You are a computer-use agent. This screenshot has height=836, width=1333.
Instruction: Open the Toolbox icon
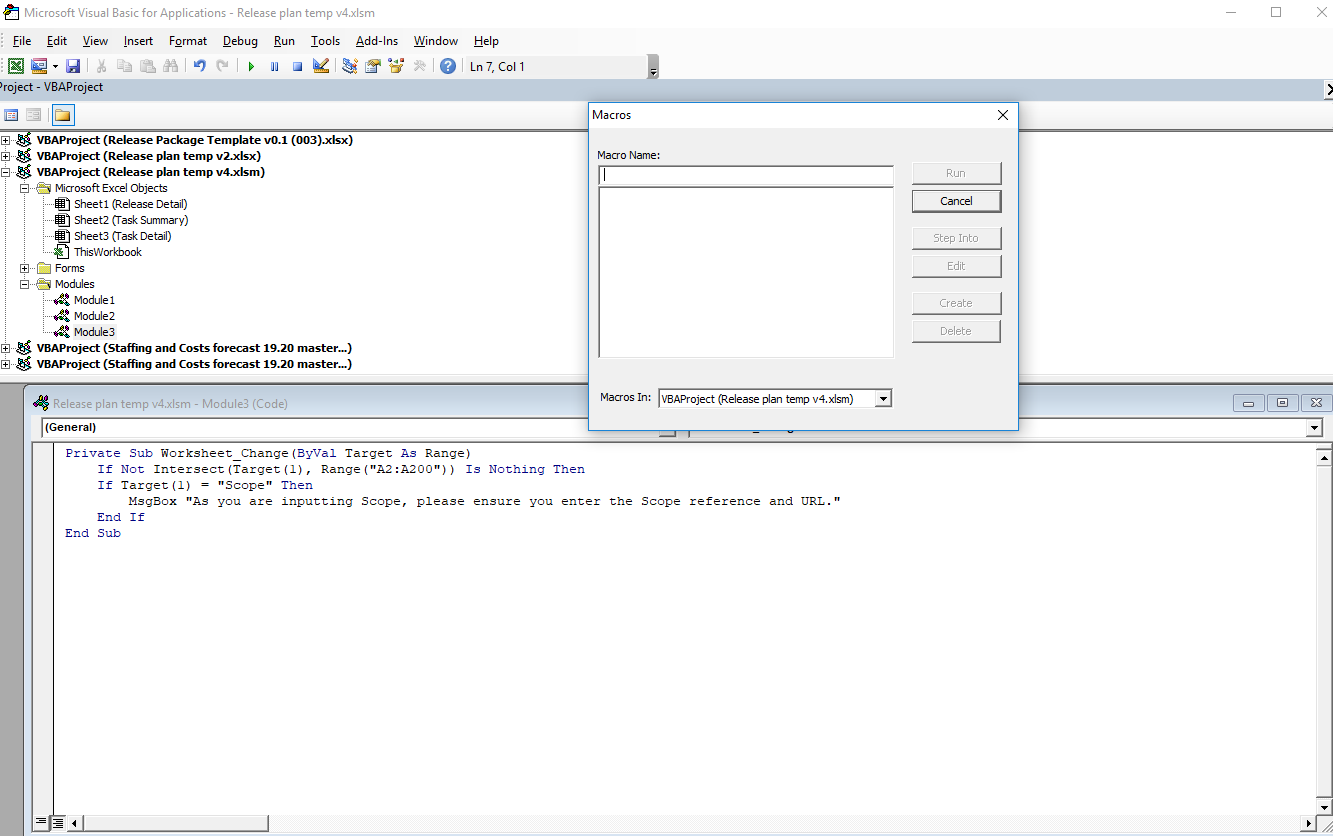419,66
